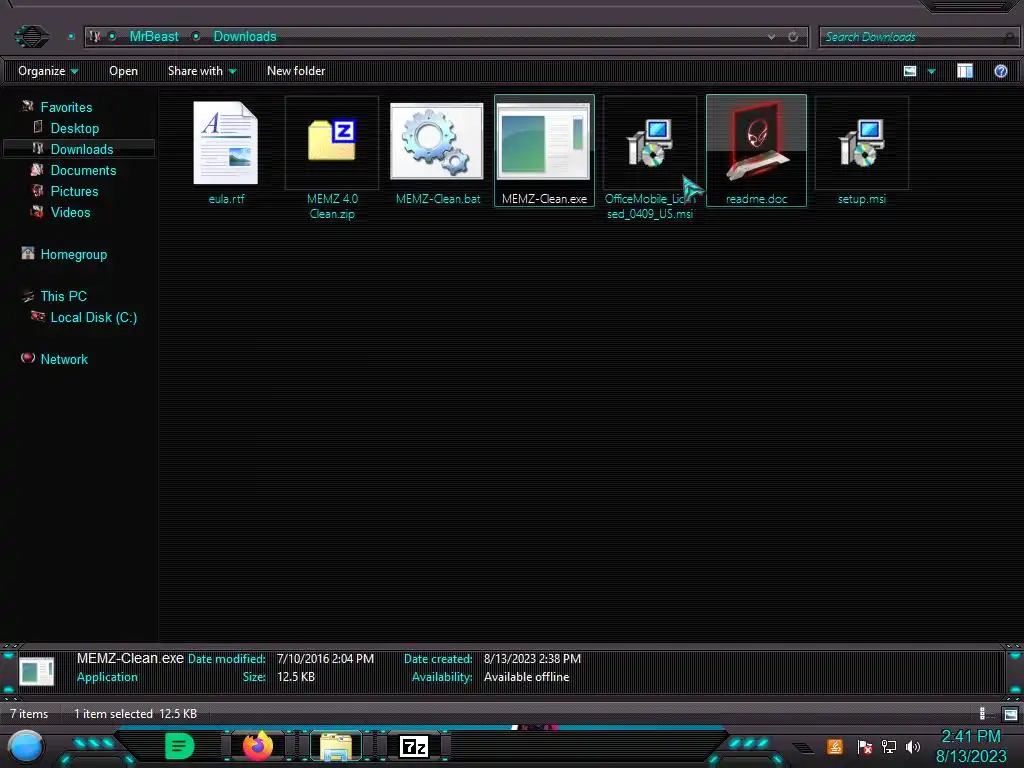Open view options dropdown arrow
The height and width of the screenshot is (768, 1024).
[932, 71]
